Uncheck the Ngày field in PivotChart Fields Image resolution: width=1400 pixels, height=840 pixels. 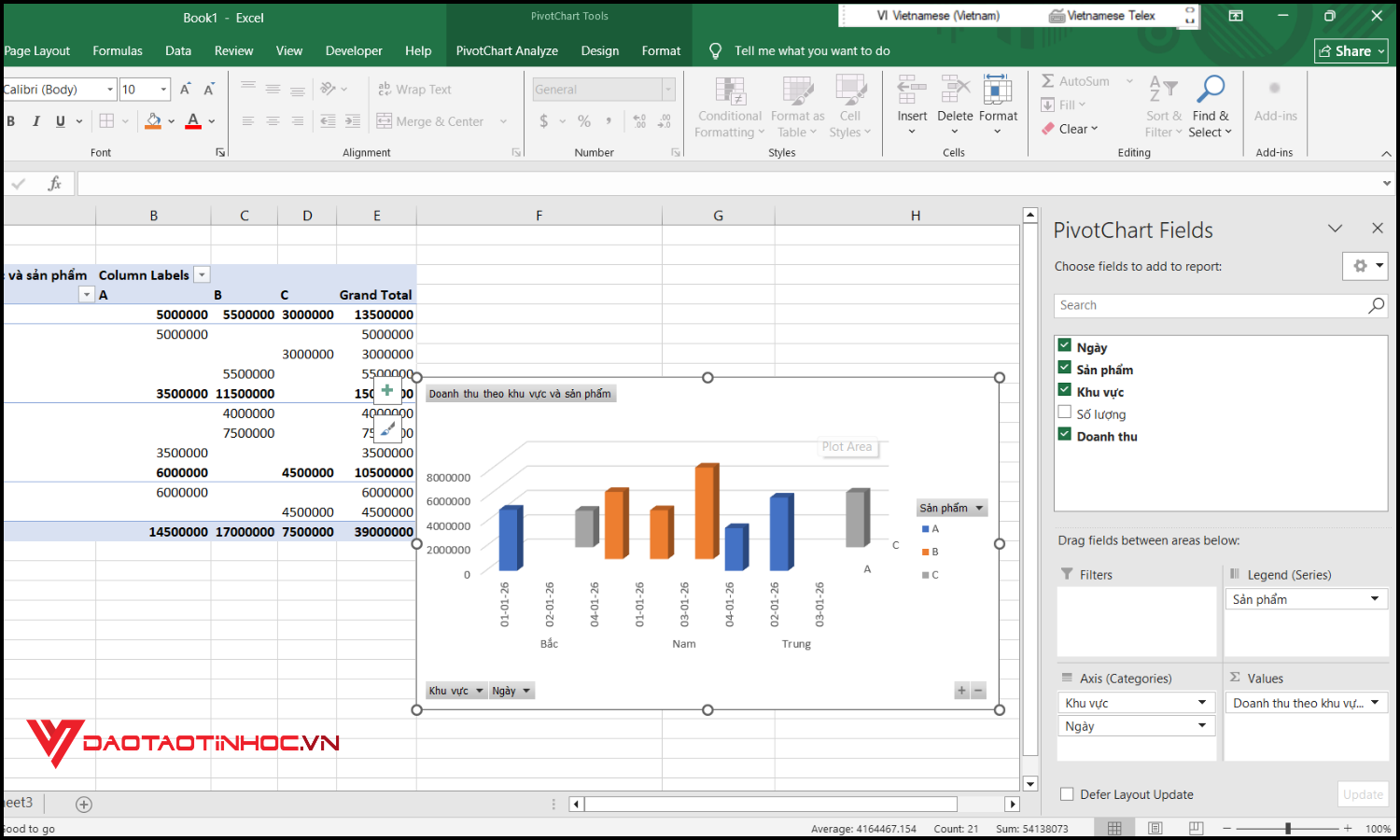tap(1065, 344)
